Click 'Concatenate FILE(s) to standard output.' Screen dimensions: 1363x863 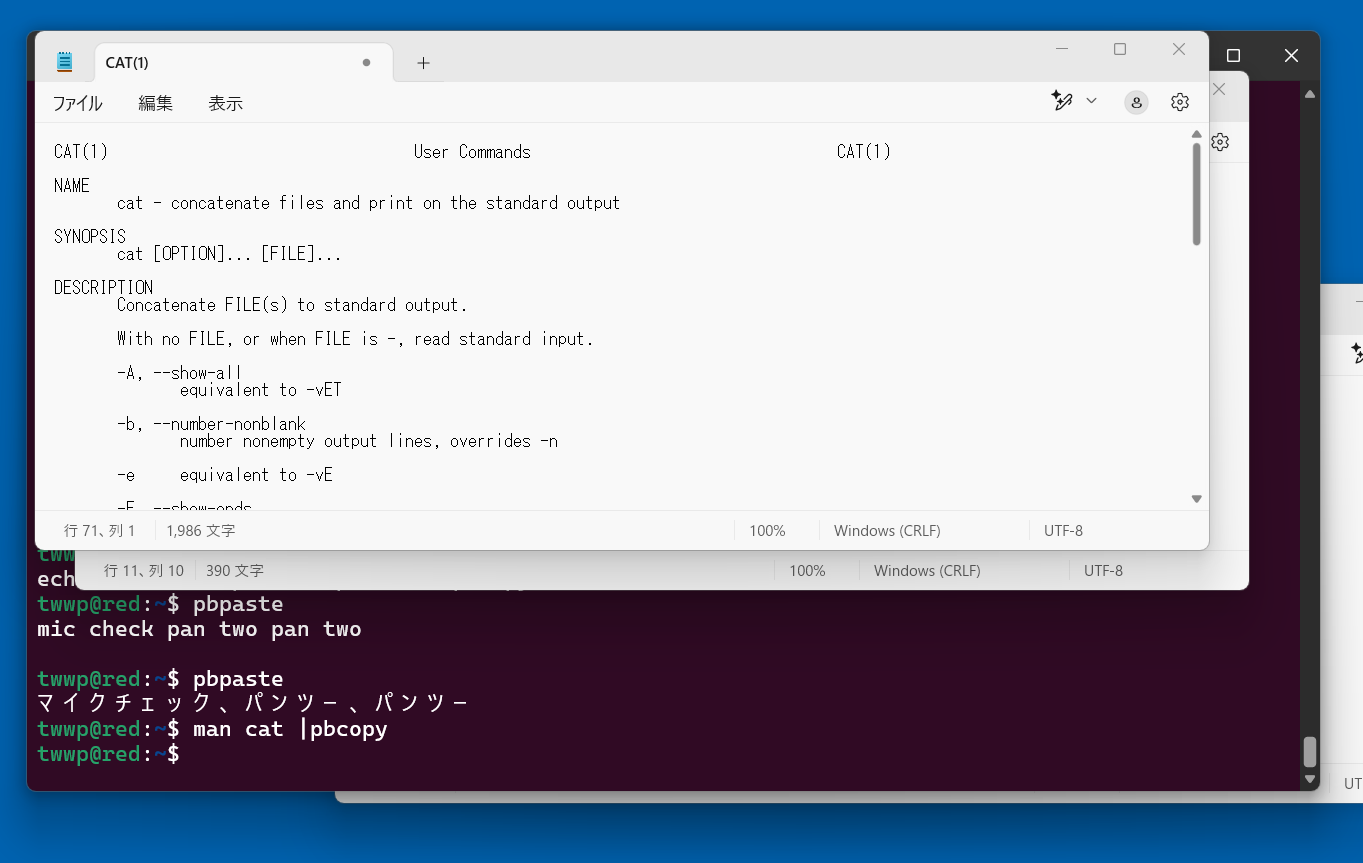pyautogui.click(x=292, y=305)
